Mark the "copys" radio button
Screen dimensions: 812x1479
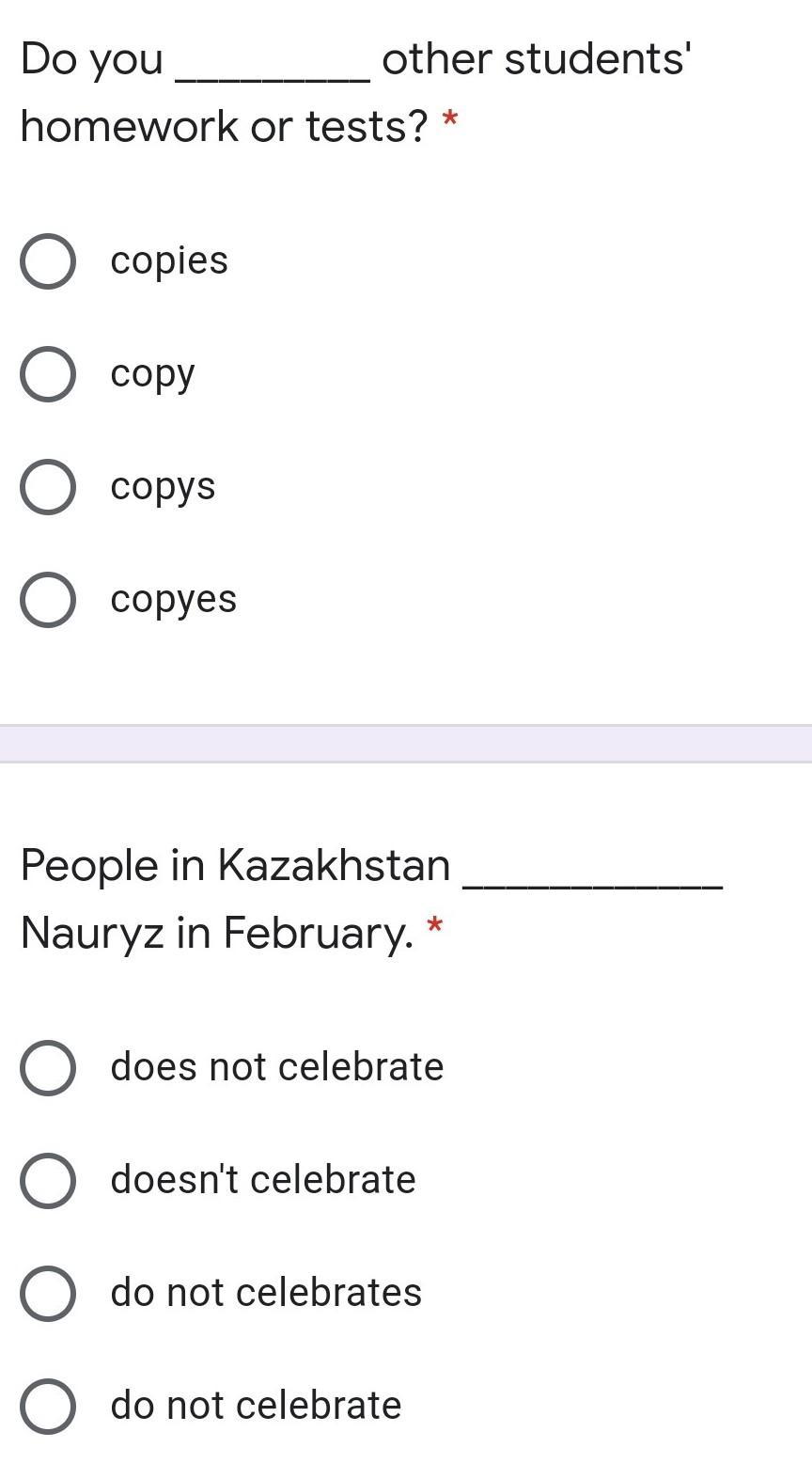pos(48,487)
